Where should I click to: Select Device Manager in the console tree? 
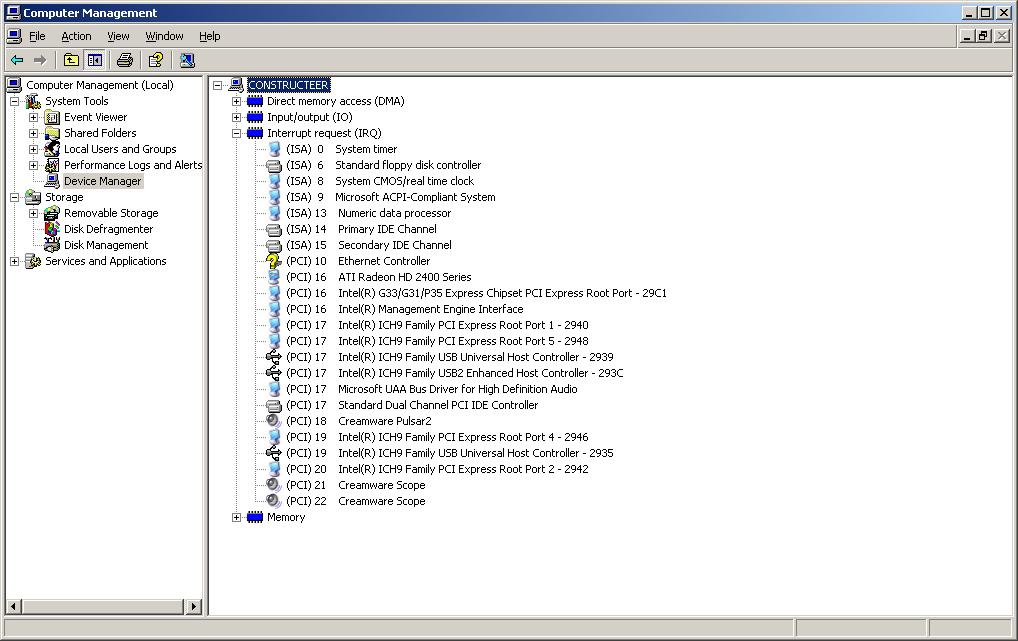coord(103,181)
